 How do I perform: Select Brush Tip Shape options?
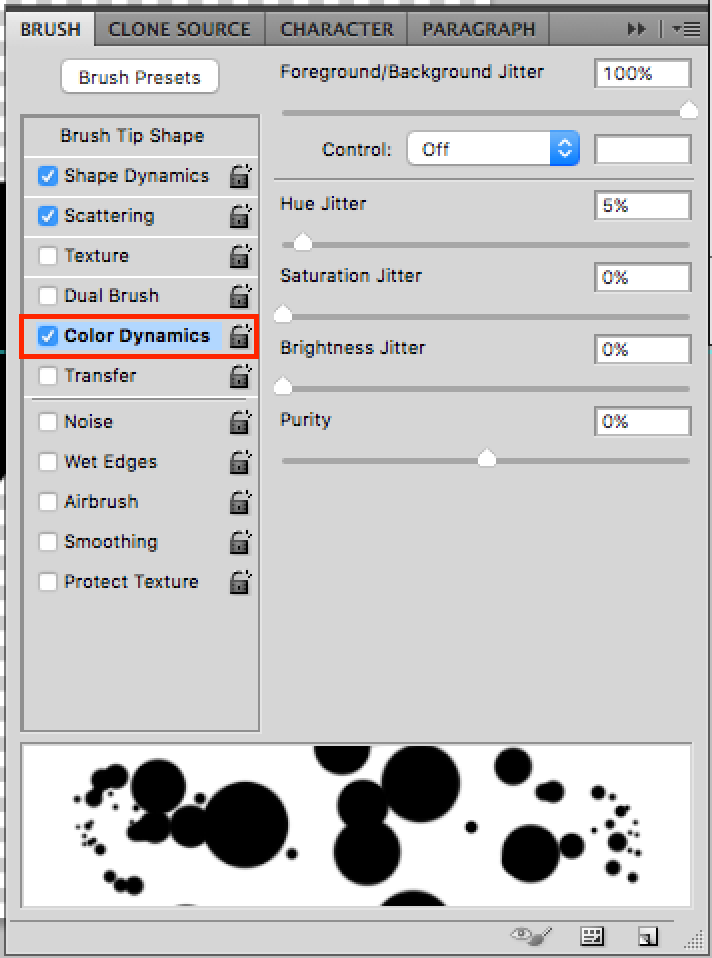tap(132, 136)
